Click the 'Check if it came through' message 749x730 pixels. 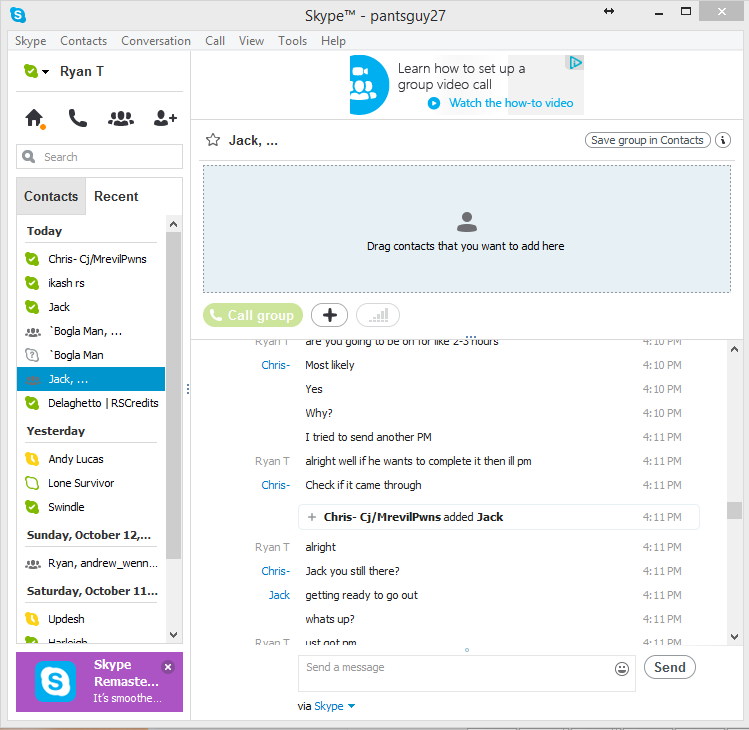(363, 485)
